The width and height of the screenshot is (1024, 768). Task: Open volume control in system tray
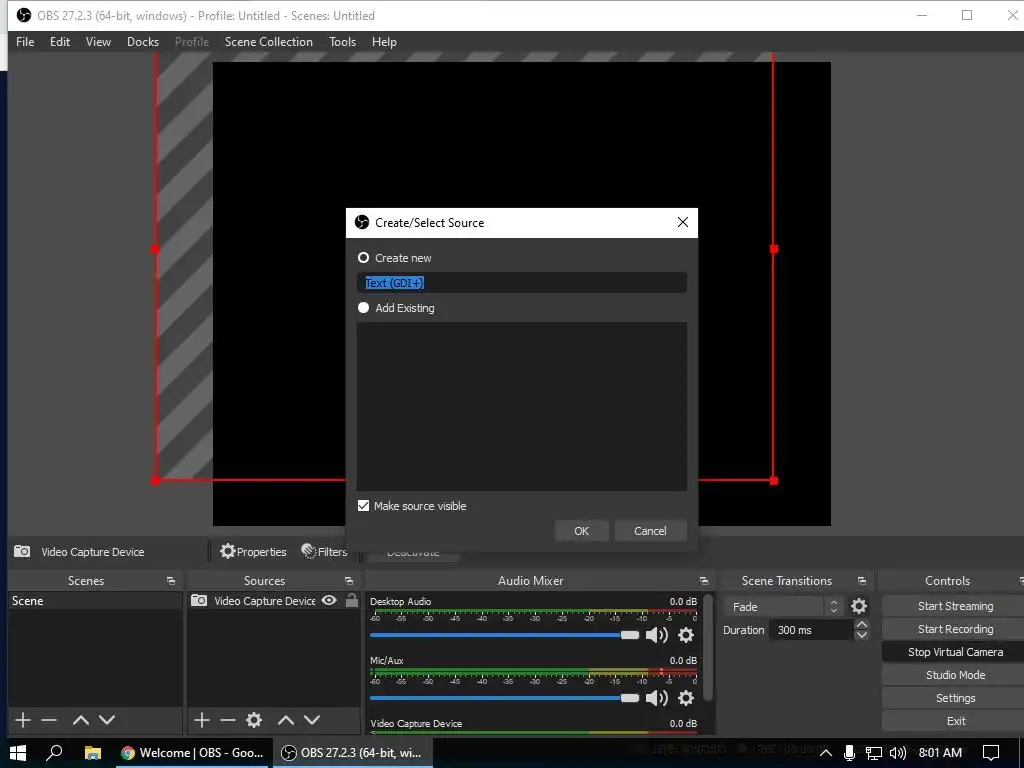pyautogui.click(x=898, y=753)
